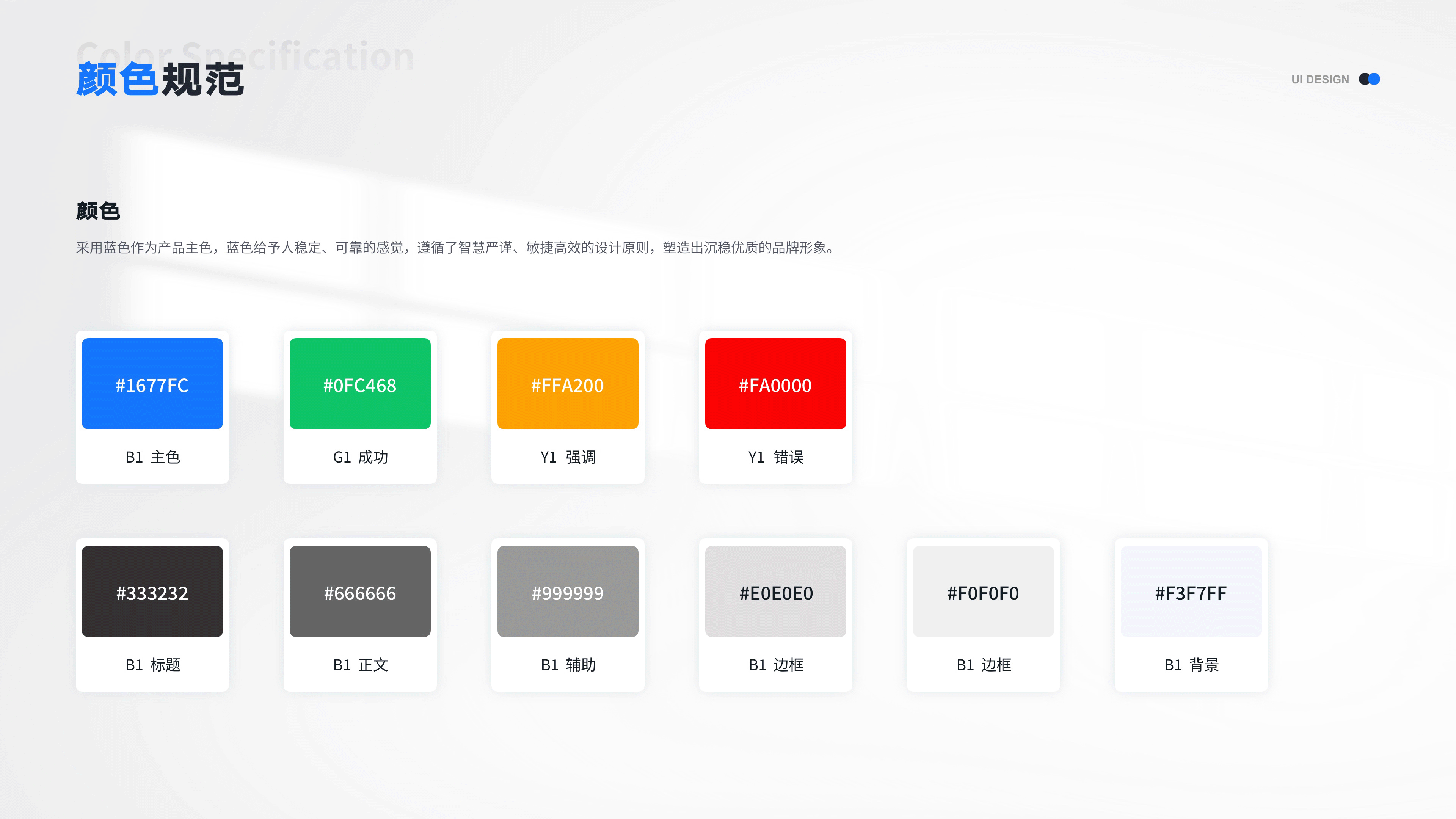Image resolution: width=1456 pixels, height=819 pixels.
Task: Click the overlapping blue-black dots logo icon
Action: click(x=1370, y=79)
